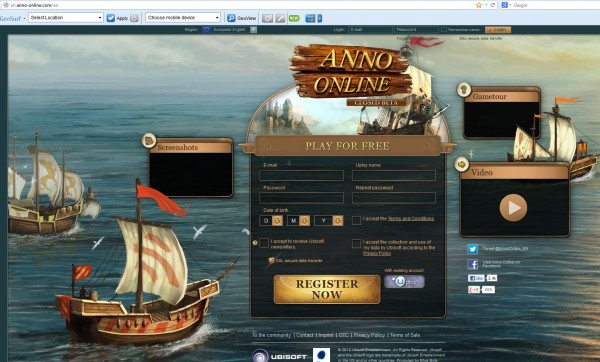Screen dimensions: 600x362
Task: Click the Ubisoft logo in the footer
Action: point(280,356)
